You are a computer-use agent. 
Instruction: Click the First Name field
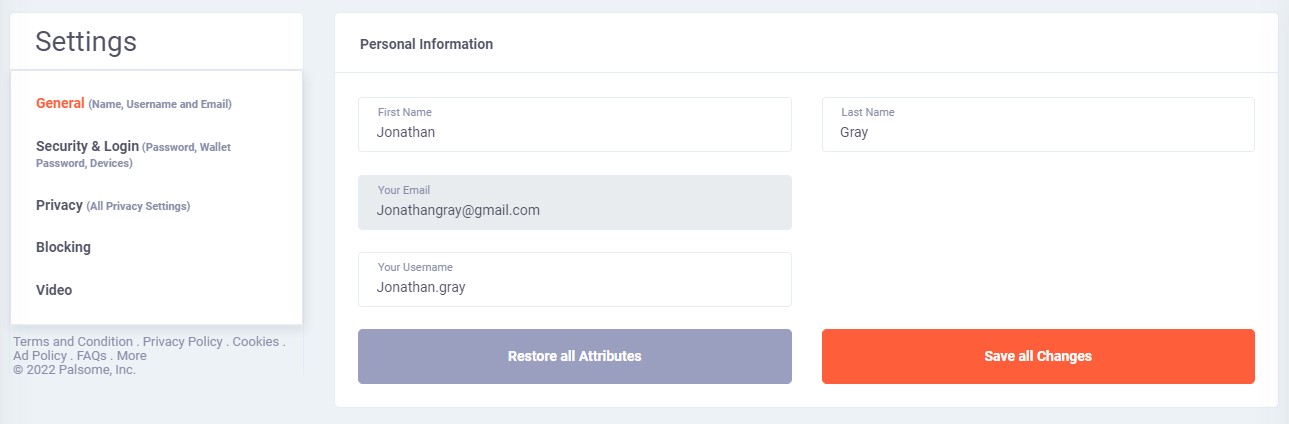click(575, 124)
